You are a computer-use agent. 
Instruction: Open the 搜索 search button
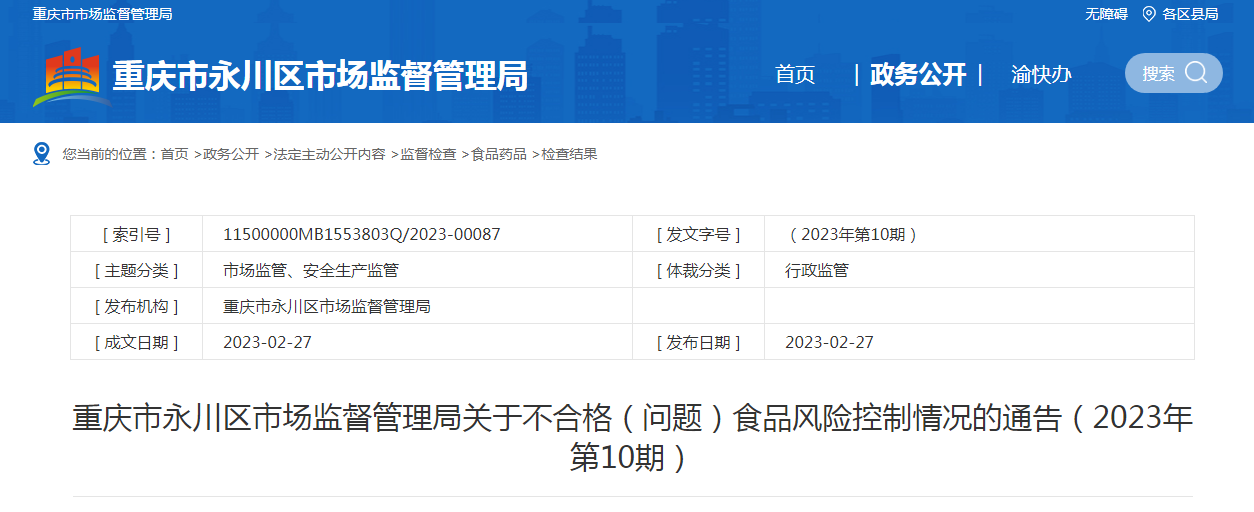[x=1173, y=73]
